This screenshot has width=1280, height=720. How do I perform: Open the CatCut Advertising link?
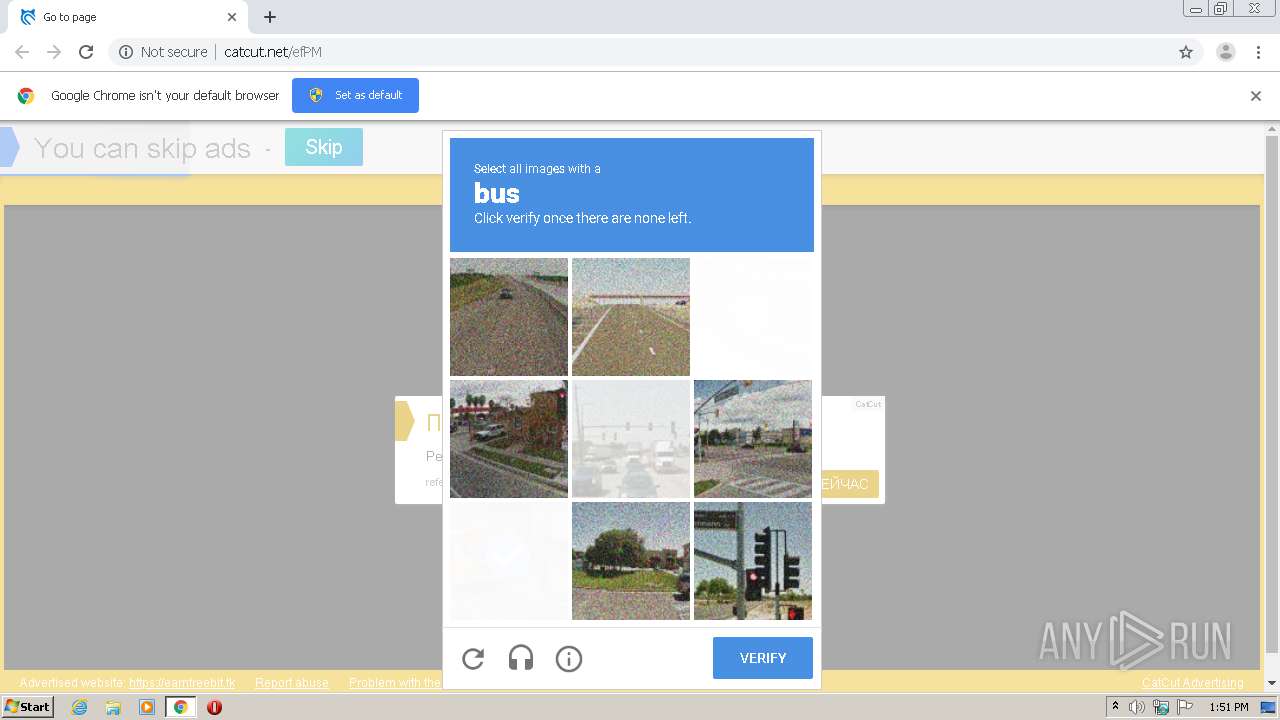point(1193,683)
